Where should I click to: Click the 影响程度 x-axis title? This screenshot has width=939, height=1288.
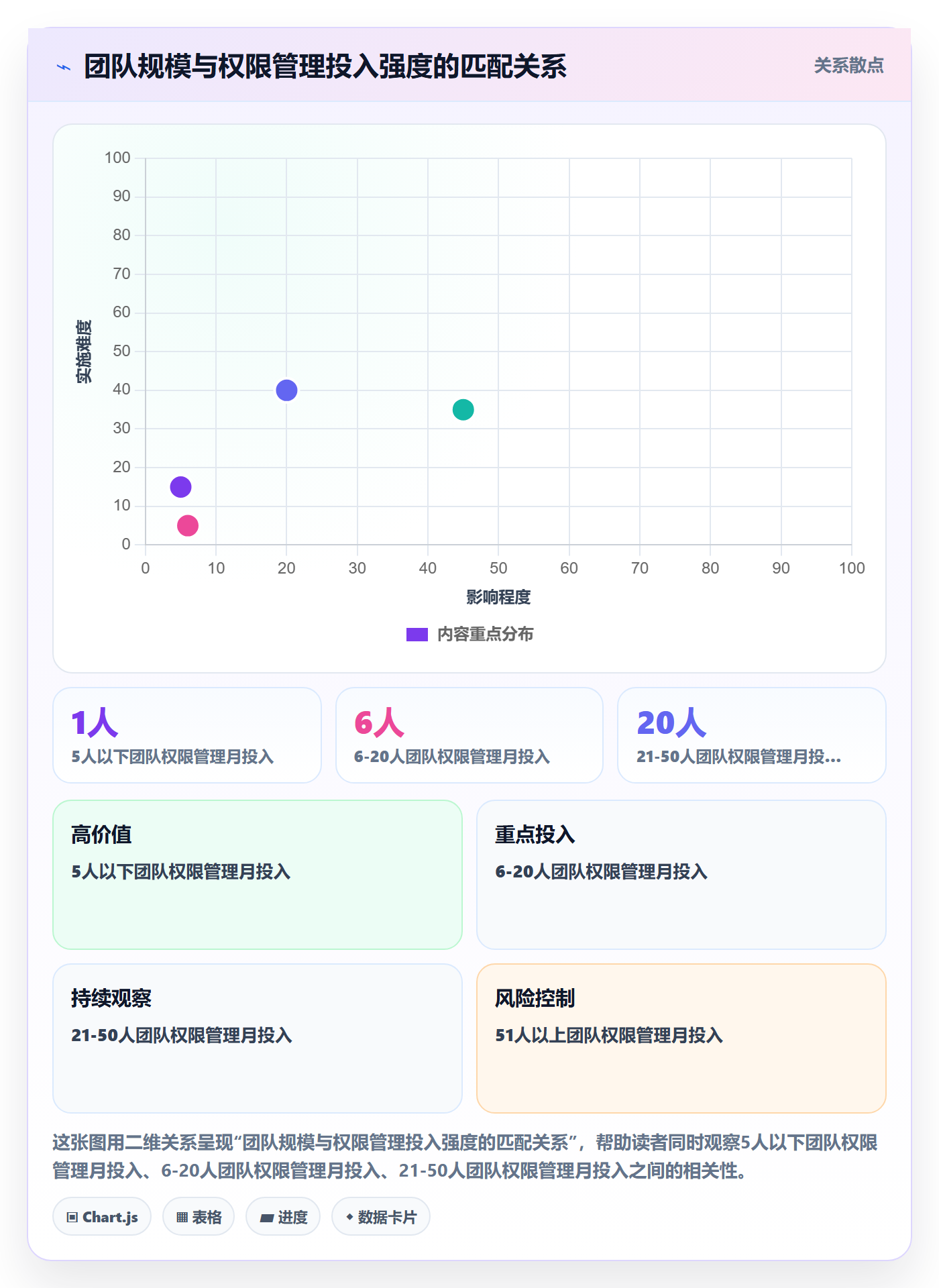[x=498, y=597]
